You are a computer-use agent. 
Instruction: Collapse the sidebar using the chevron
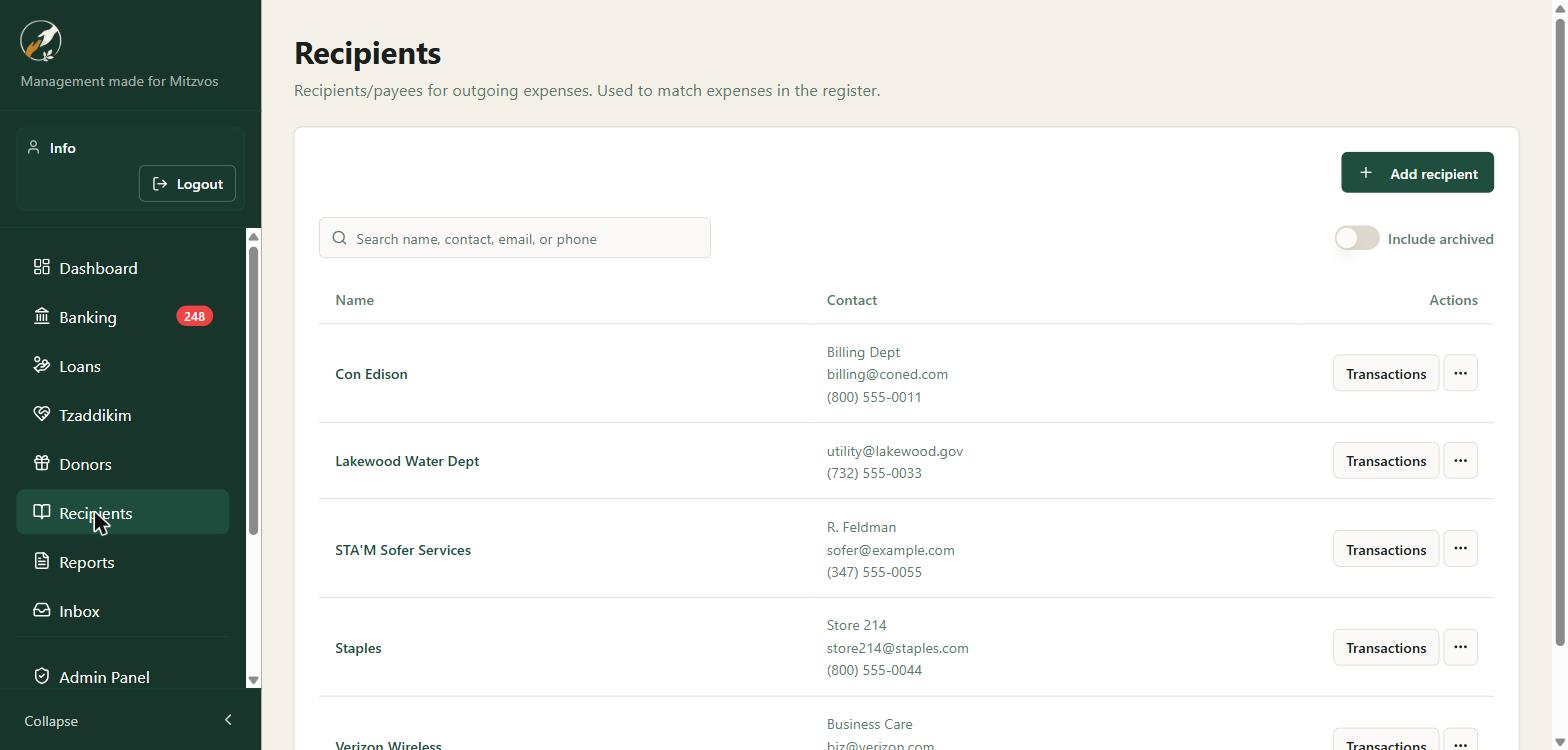pos(228,720)
